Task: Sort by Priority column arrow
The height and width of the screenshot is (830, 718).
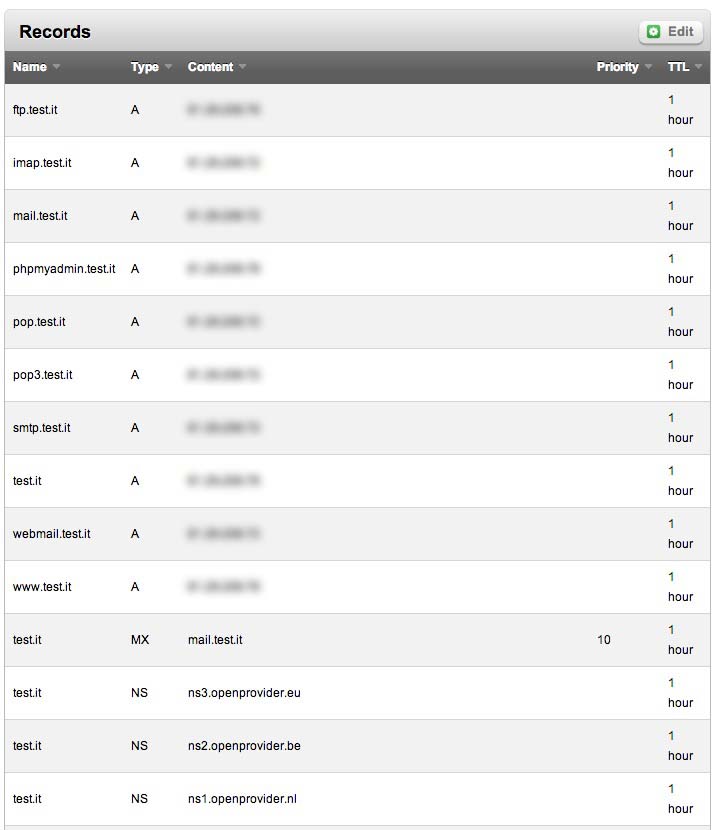Action: click(648, 67)
